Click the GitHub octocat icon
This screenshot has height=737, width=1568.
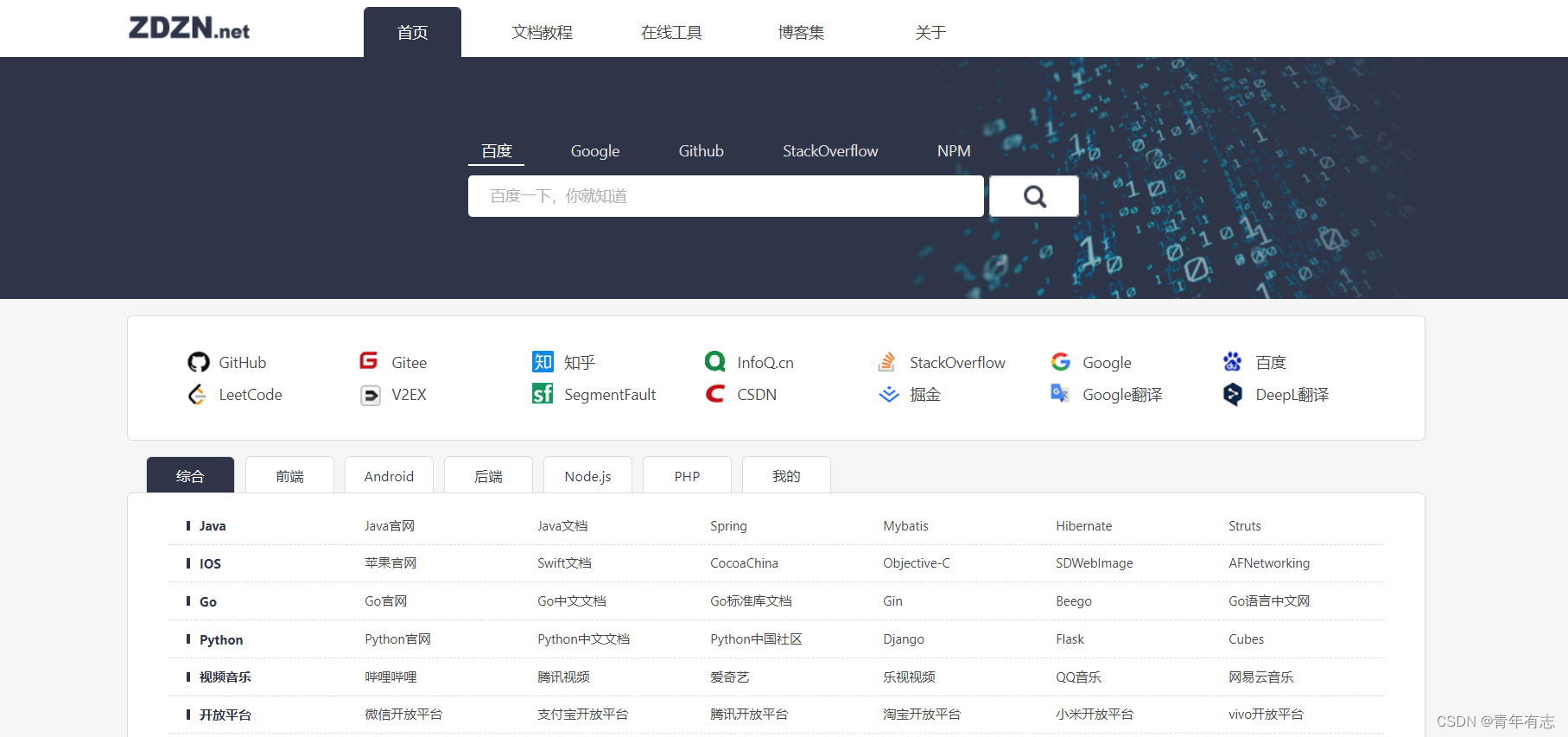pyautogui.click(x=199, y=362)
